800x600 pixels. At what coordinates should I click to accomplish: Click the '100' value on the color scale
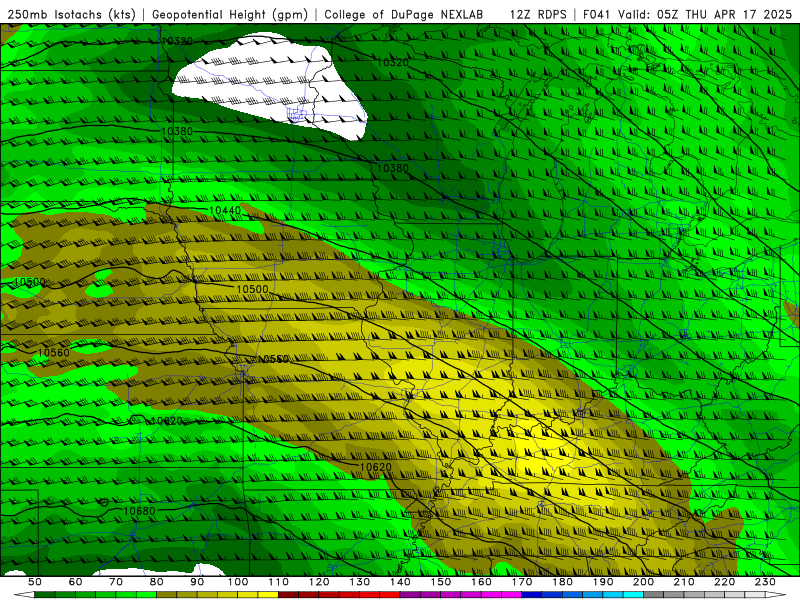tap(238, 582)
